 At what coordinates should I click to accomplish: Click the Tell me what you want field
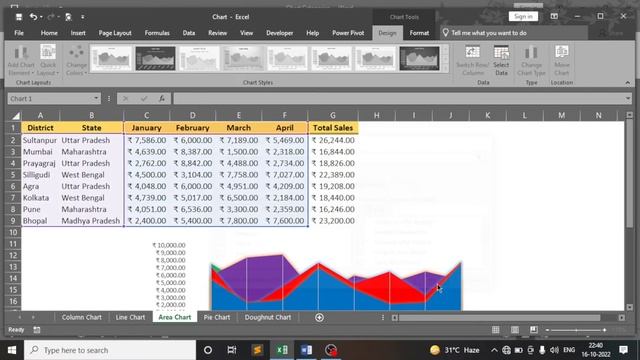click(x=514, y=33)
